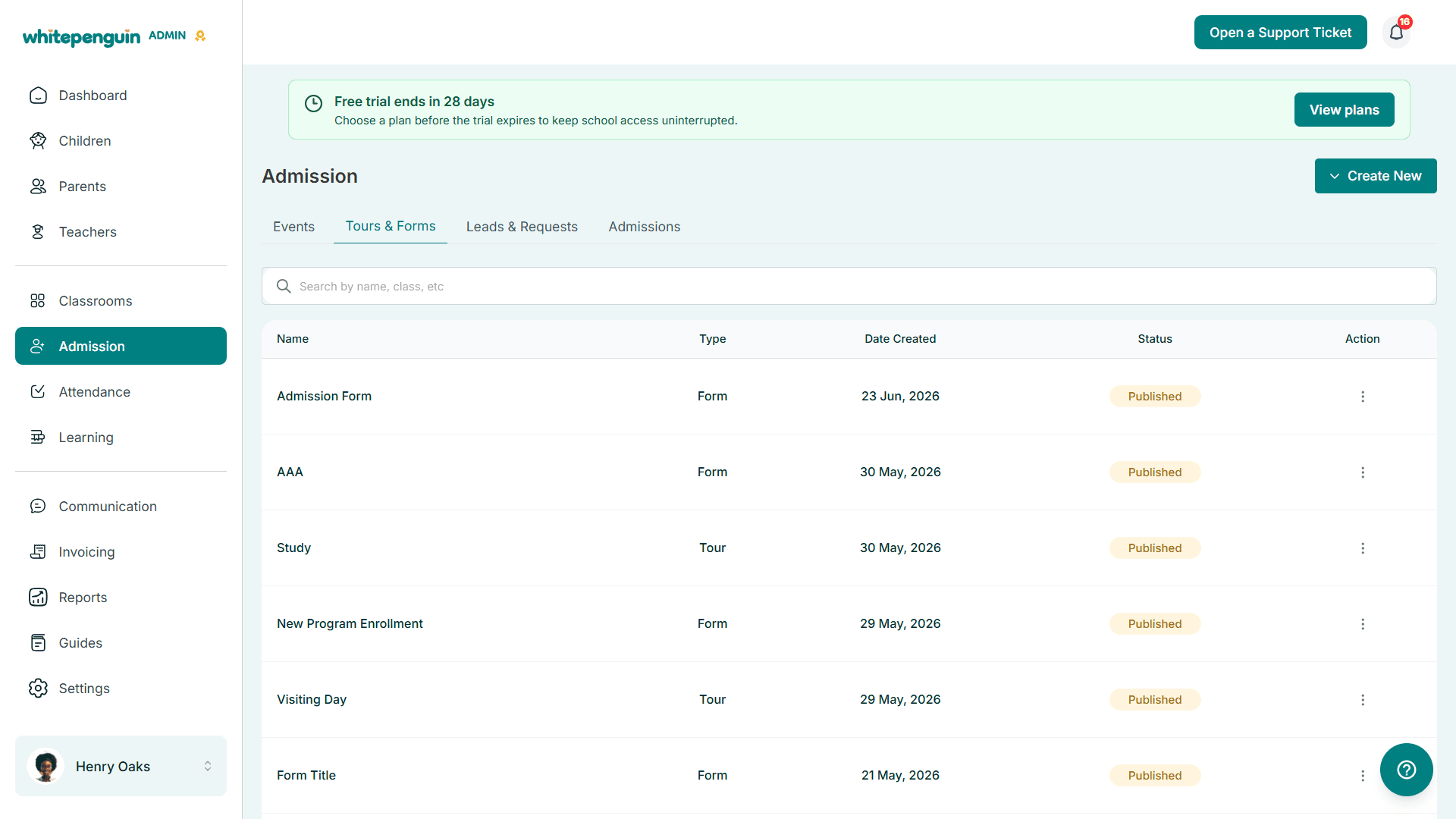Click the Reports chart icon
The height and width of the screenshot is (819, 1456).
click(38, 598)
